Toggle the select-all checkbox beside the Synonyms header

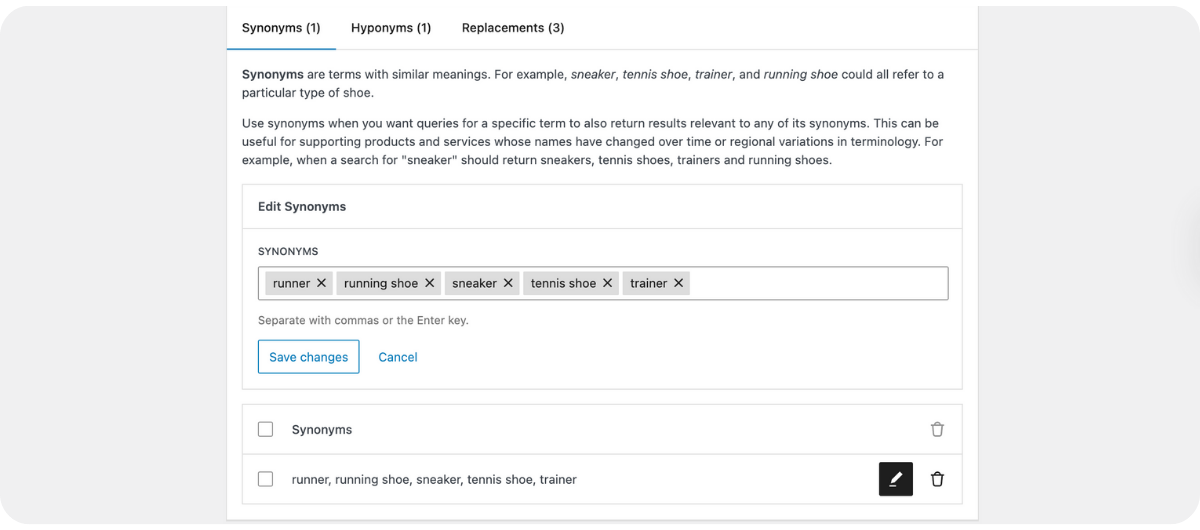[265, 429]
